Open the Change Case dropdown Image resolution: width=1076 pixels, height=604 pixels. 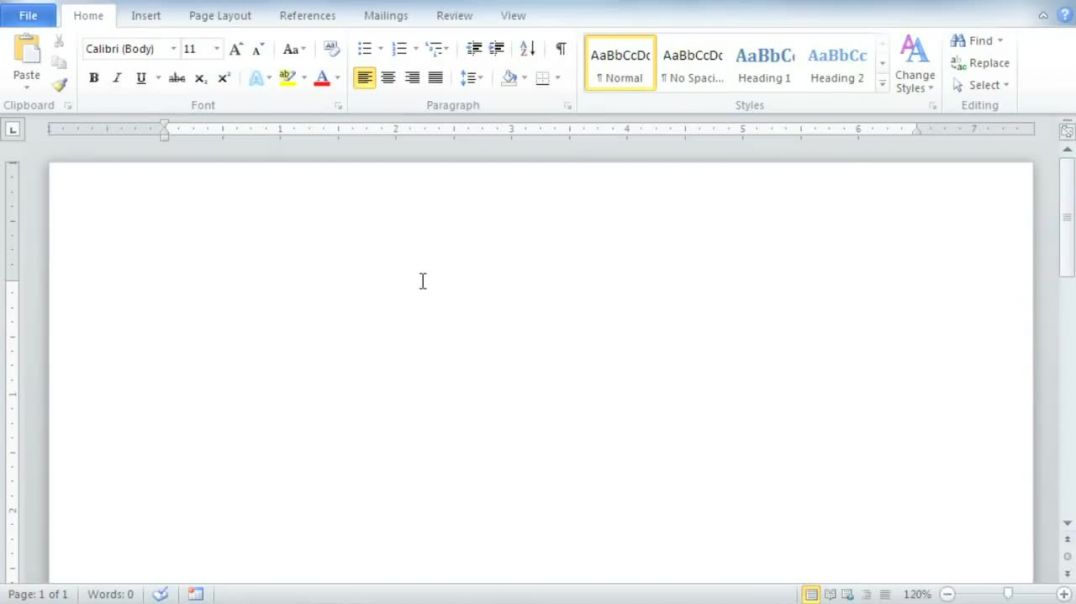[294, 49]
